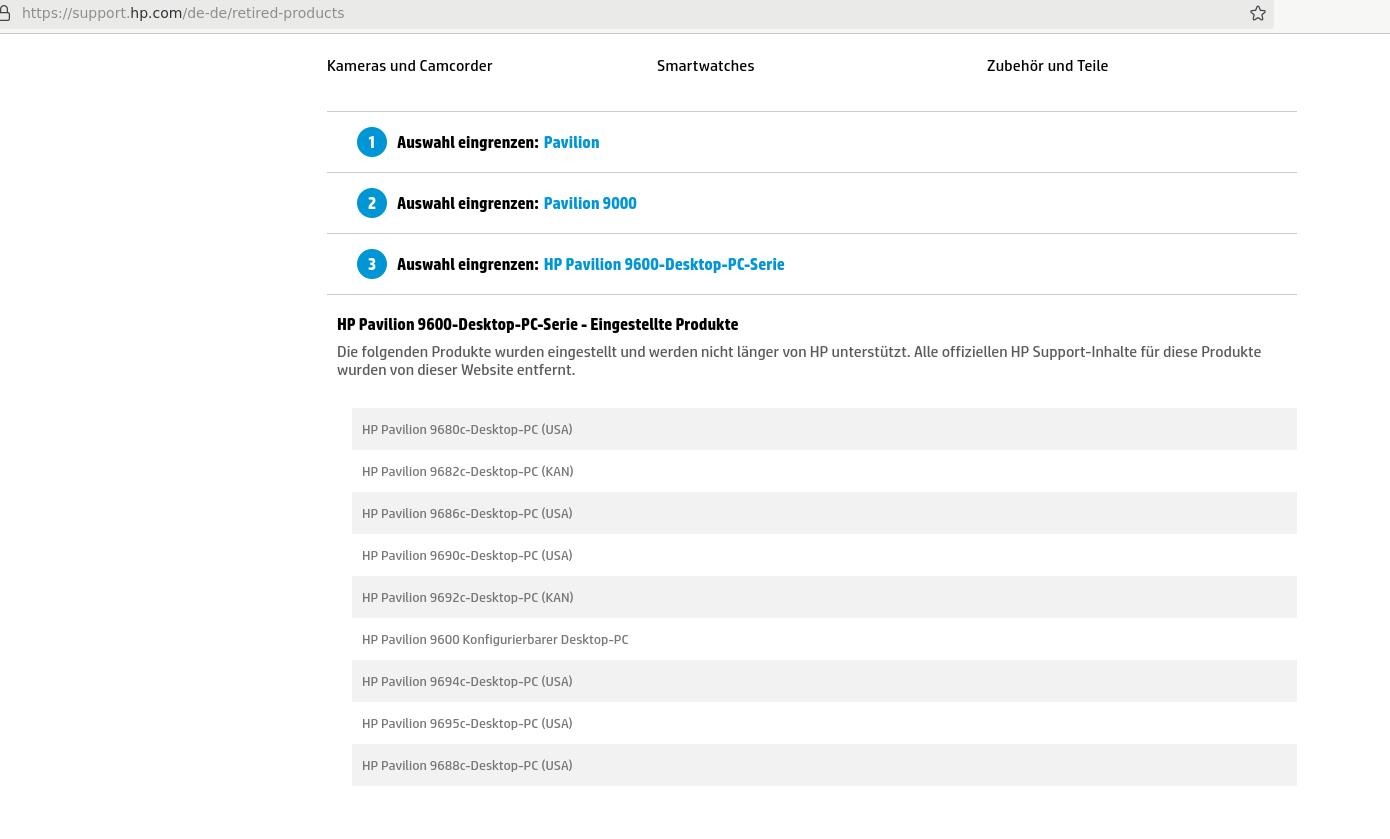Select HP Pavilion 9692c-Desktop-PC (KAN) row
The height and width of the screenshot is (839, 1390).
coord(824,597)
